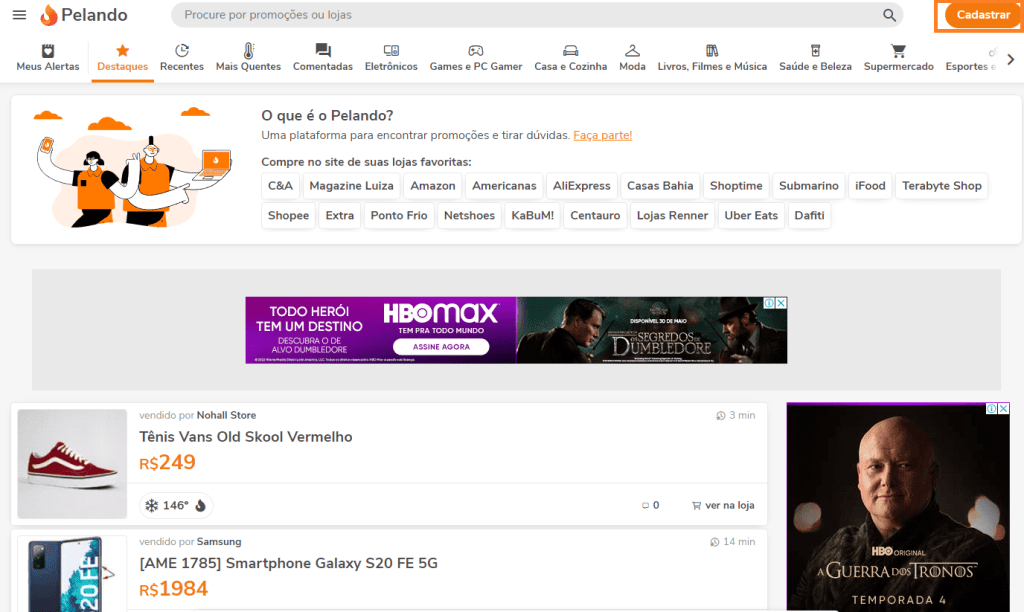Viewport: 1024px width, 612px height.
Task: Vote cold on Vans Old Skool deal
Action: pos(152,506)
